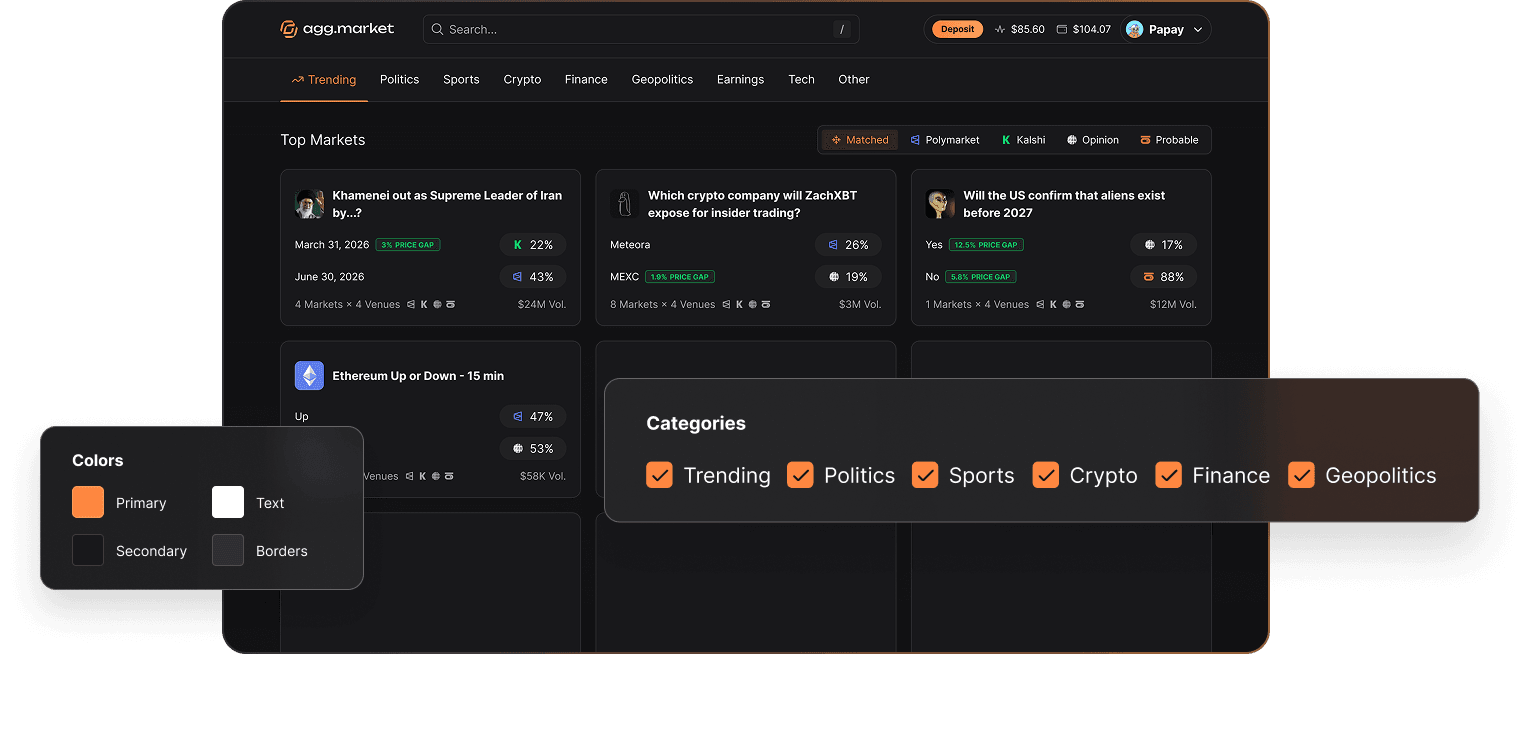Click the 1.9% PRICE GAP badge

pyautogui.click(x=680, y=277)
